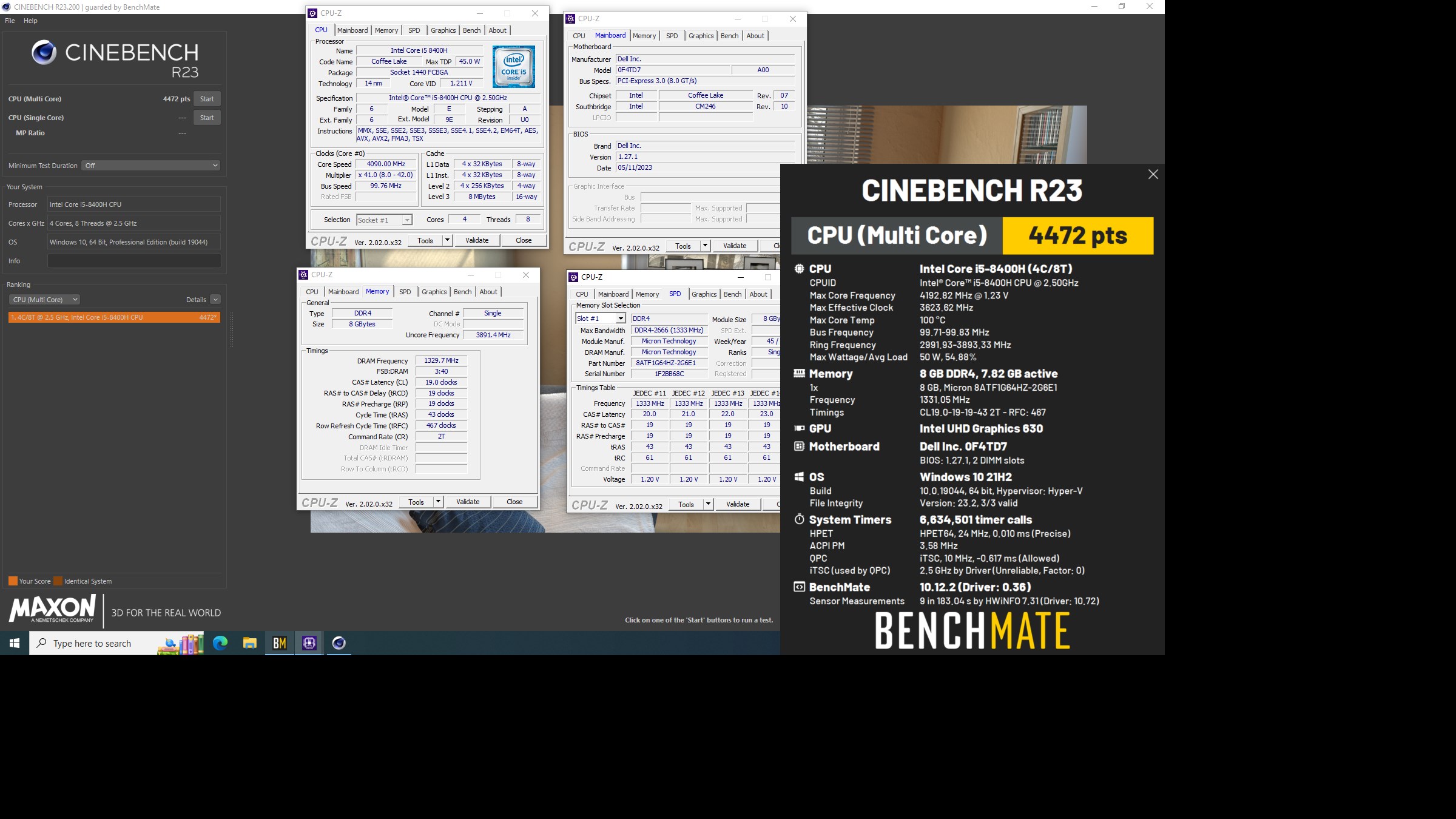The height and width of the screenshot is (819, 1456).
Task: Close the BenchMate result overlay
Action: pyautogui.click(x=1153, y=175)
